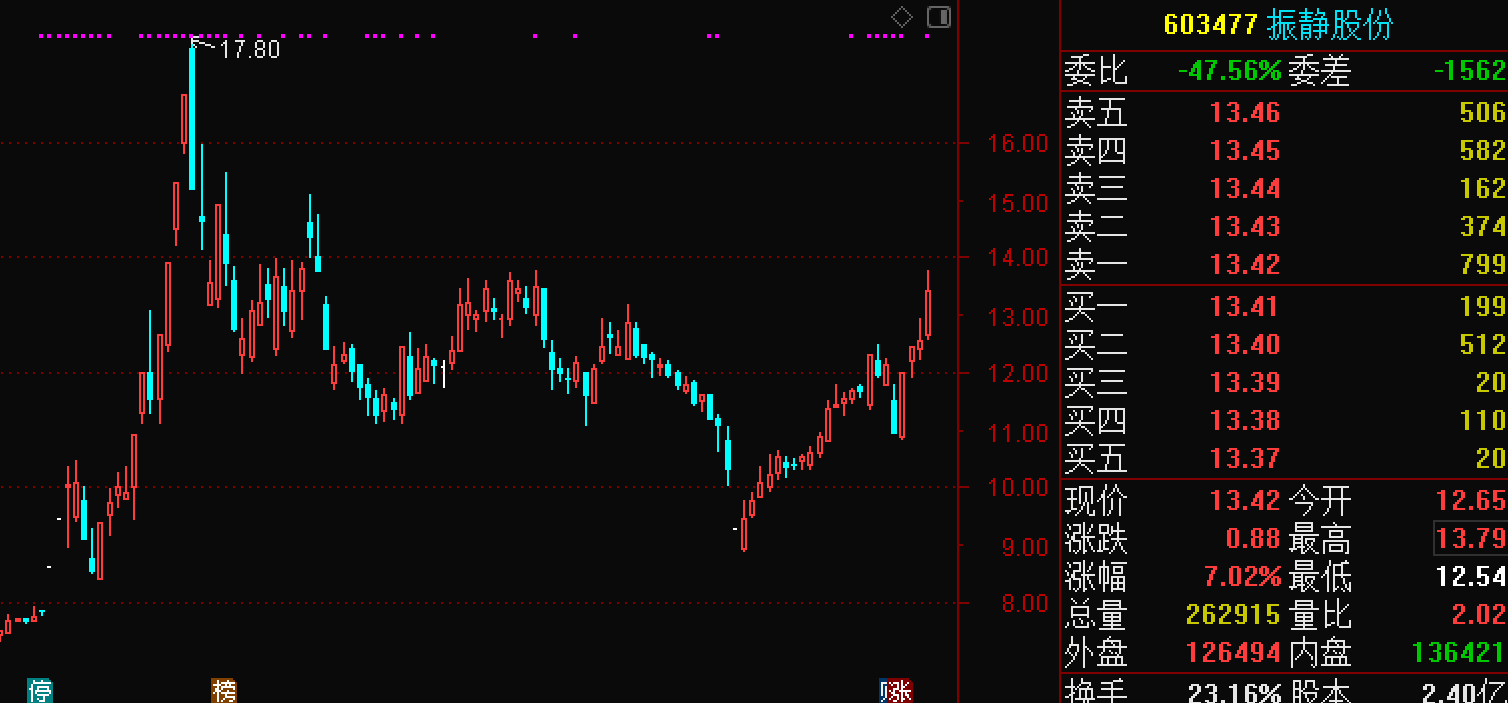The height and width of the screenshot is (703, 1508).
Task: Click the 卖五 price 13.46
Action: click(1245, 112)
